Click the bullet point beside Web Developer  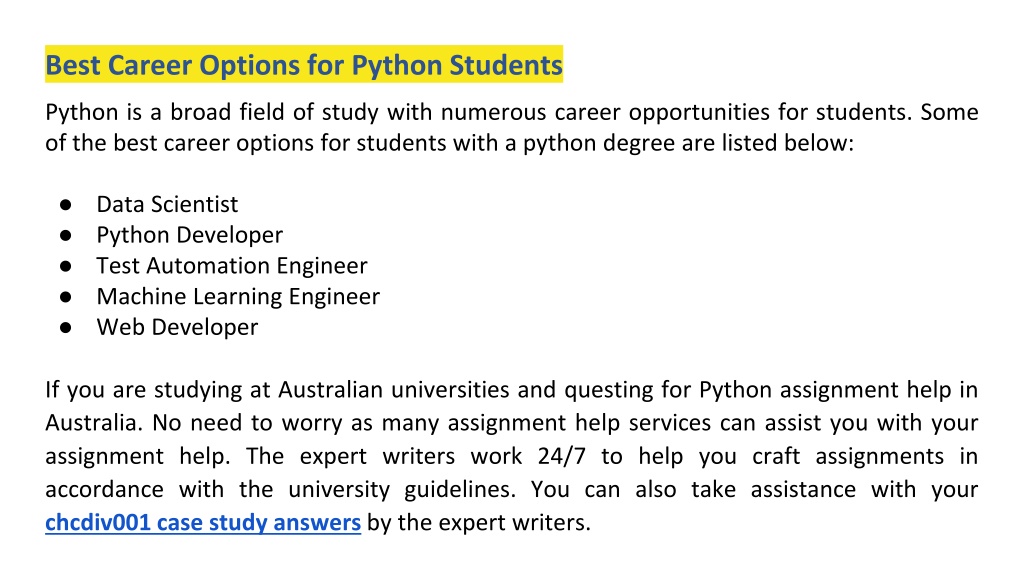coord(65,328)
